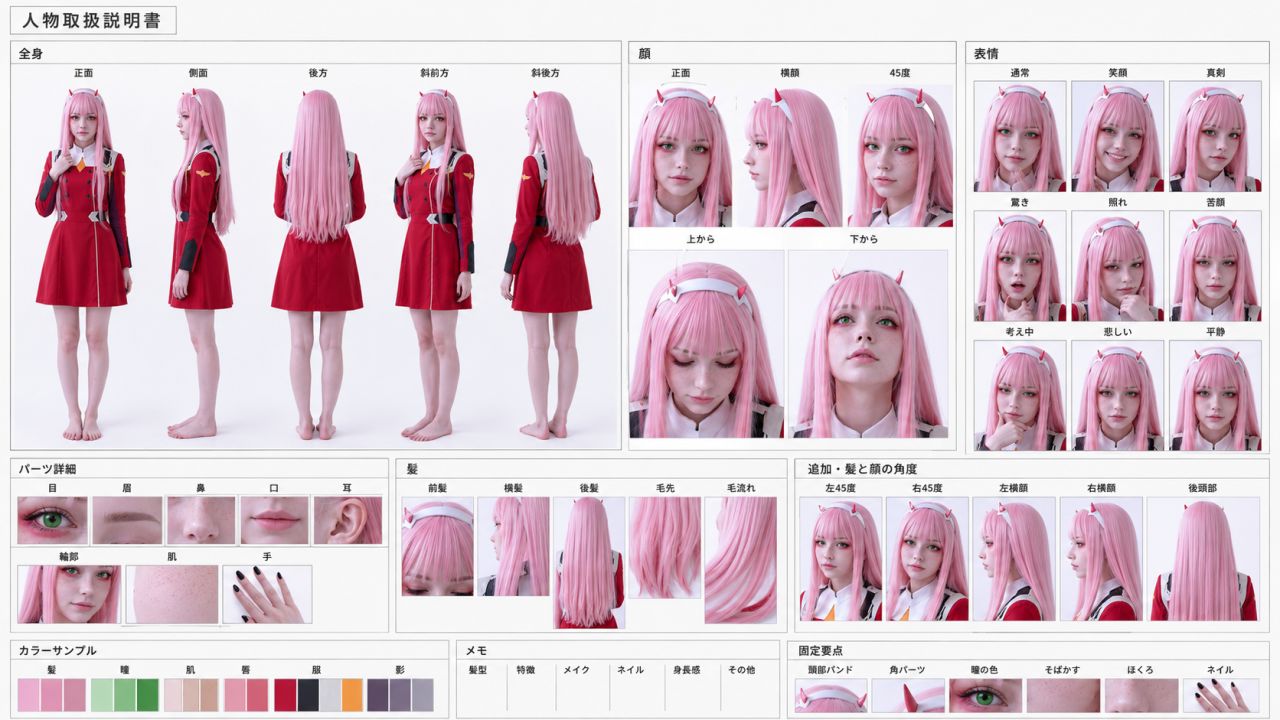This screenshot has width=1280, height=720.
Task: Click the 表情 section heading
Action: click(x=986, y=54)
